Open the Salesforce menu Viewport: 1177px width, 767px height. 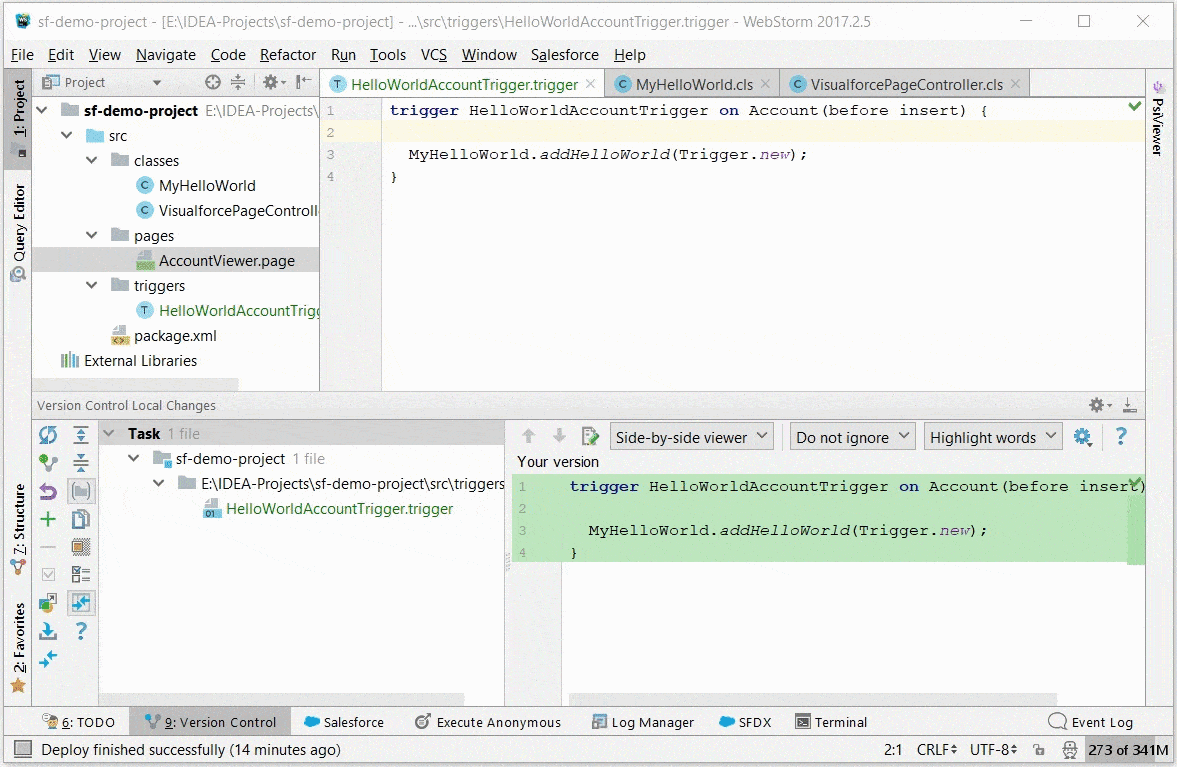click(x=564, y=55)
